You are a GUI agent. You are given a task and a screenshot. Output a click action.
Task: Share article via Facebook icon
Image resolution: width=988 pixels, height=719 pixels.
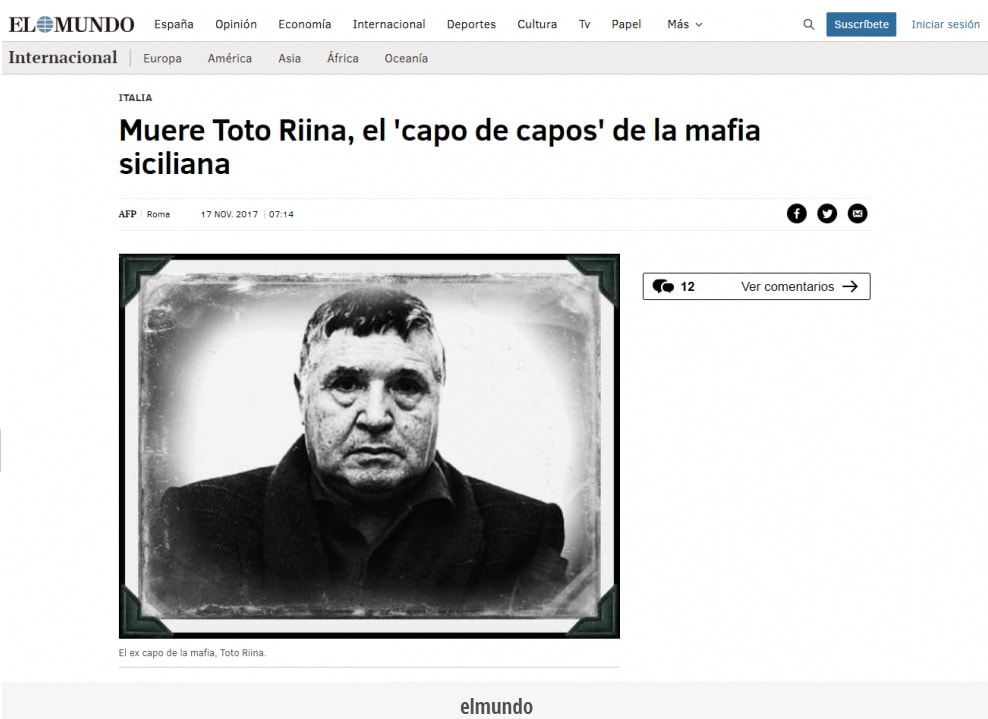pyautogui.click(x=796, y=214)
